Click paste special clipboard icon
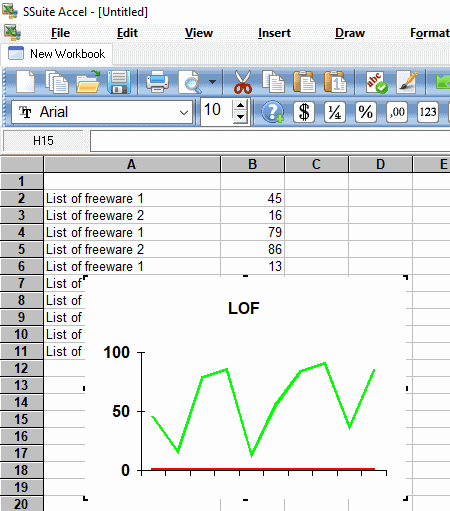 tap(335, 82)
